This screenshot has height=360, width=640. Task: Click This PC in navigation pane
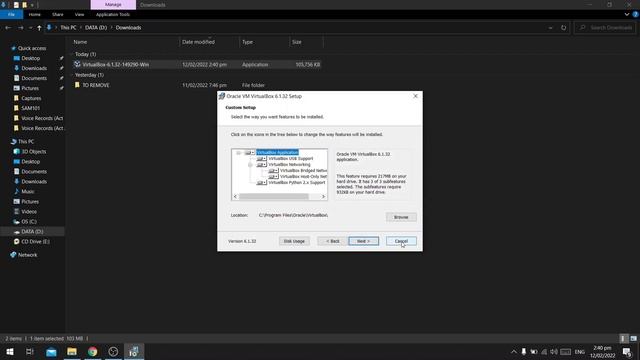coord(26,142)
